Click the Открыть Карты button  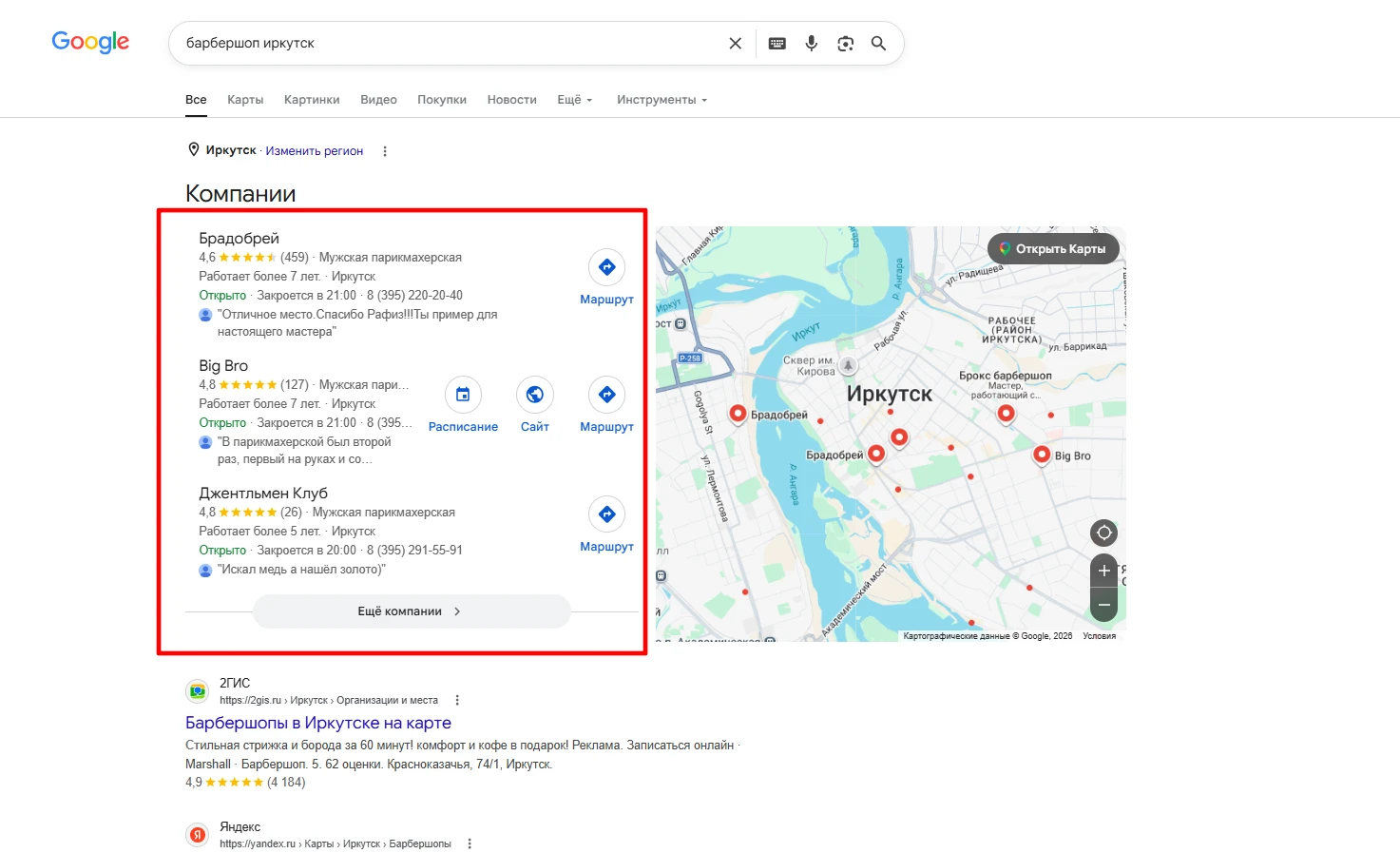tap(1053, 249)
